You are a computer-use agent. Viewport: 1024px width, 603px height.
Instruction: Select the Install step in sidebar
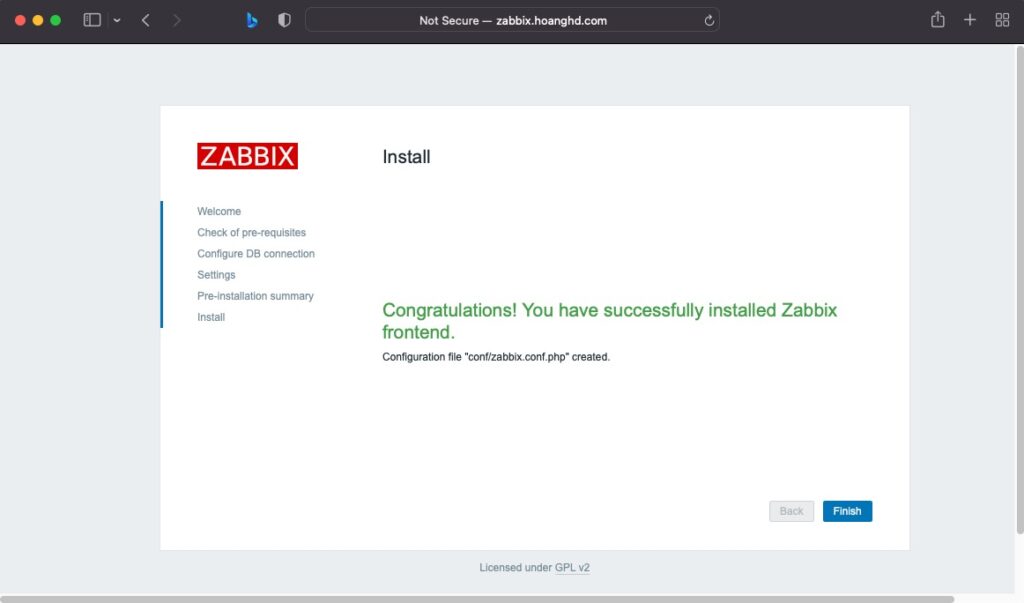(x=211, y=317)
